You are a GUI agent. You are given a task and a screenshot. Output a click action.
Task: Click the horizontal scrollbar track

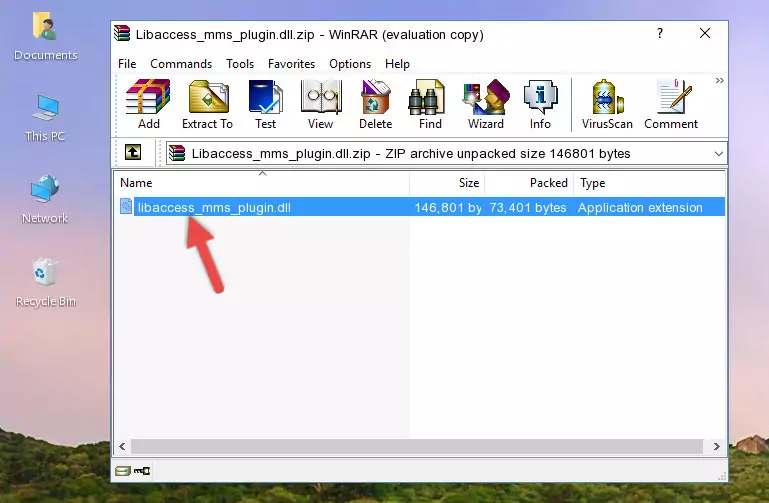416,446
